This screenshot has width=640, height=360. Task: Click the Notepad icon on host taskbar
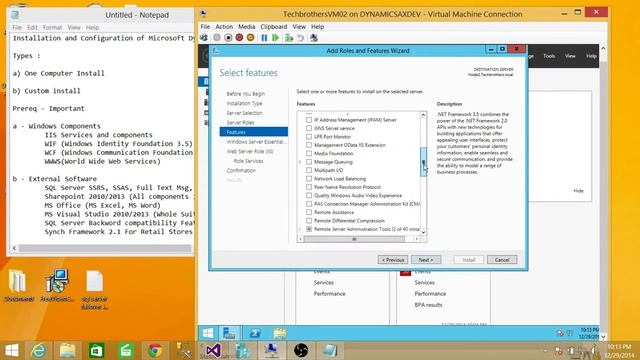[x=330, y=350]
